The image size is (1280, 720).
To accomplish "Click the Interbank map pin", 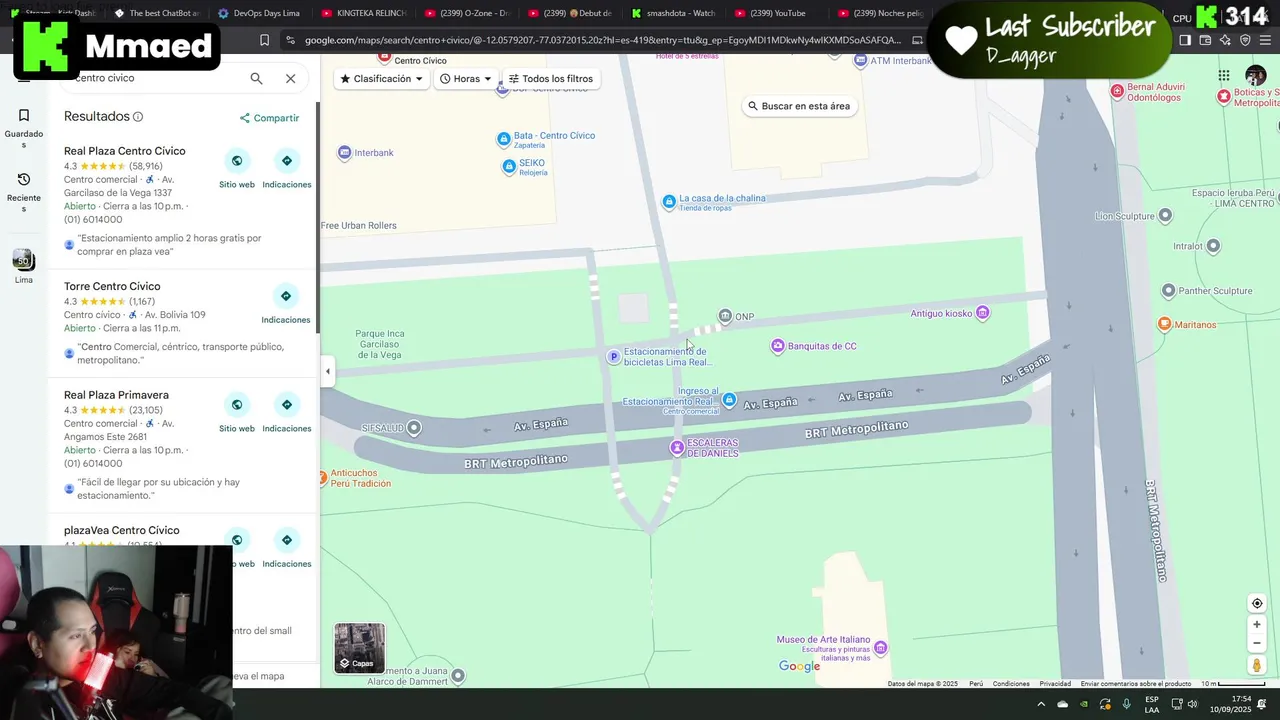I will (x=345, y=153).
